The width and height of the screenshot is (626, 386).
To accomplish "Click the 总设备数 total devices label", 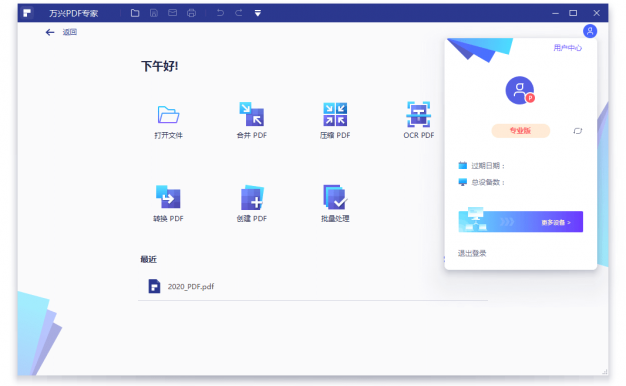I will point(488,182).
